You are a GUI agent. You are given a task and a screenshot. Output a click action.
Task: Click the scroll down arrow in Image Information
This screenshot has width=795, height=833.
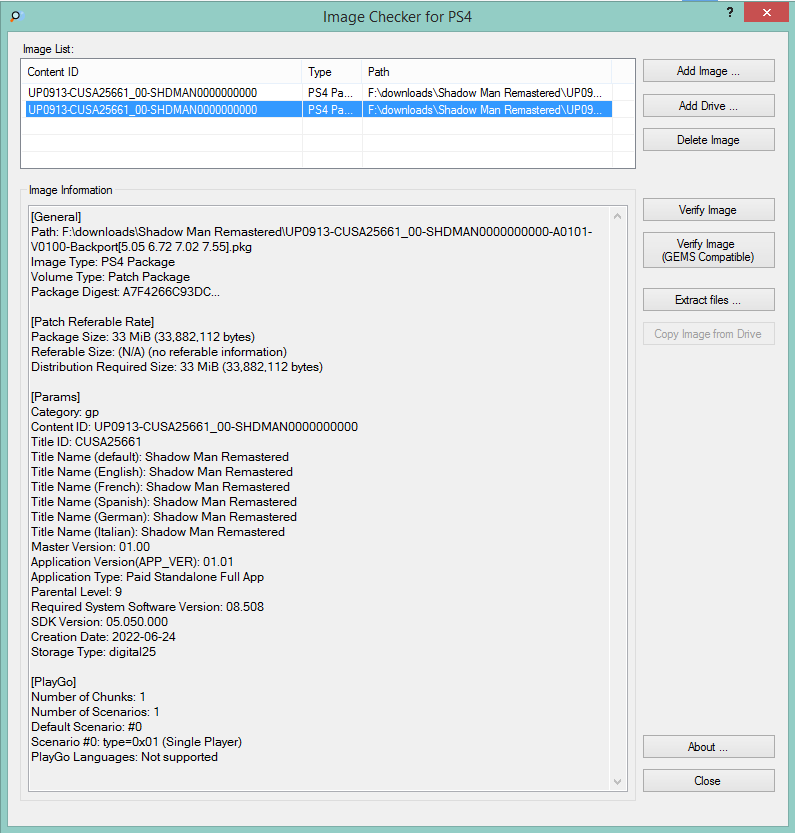pos(618,781)
